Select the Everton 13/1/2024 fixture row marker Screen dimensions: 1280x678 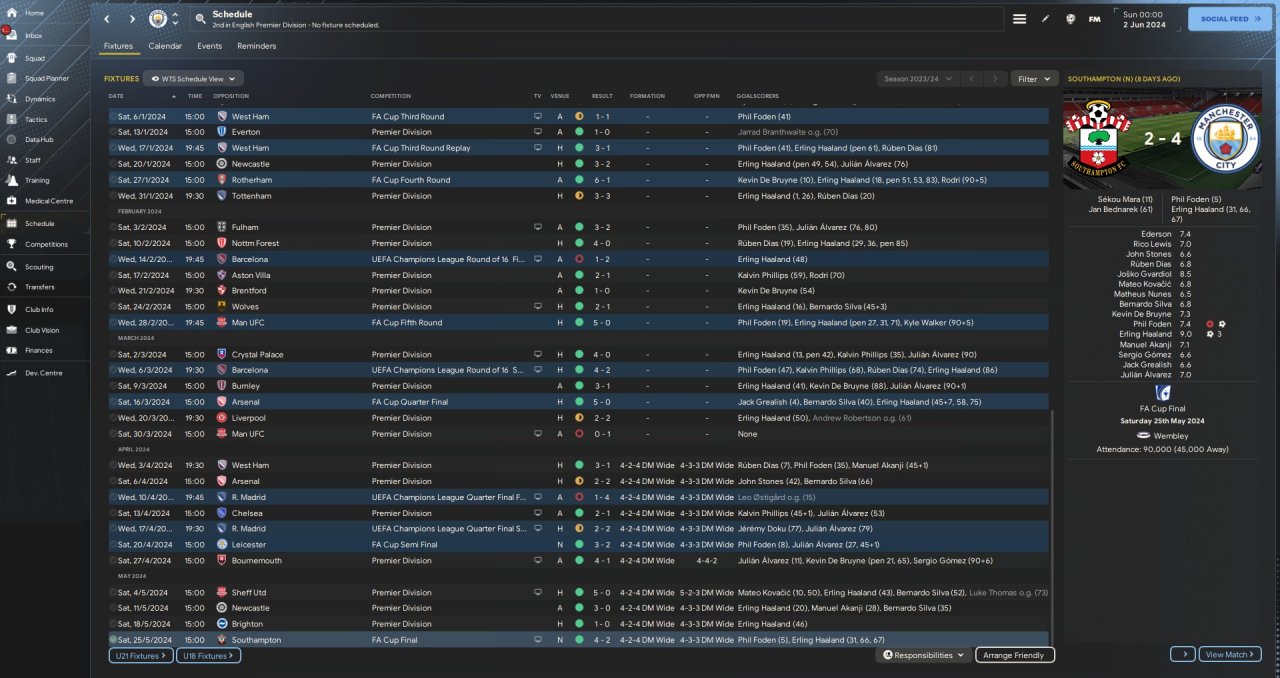pos(113,132)
